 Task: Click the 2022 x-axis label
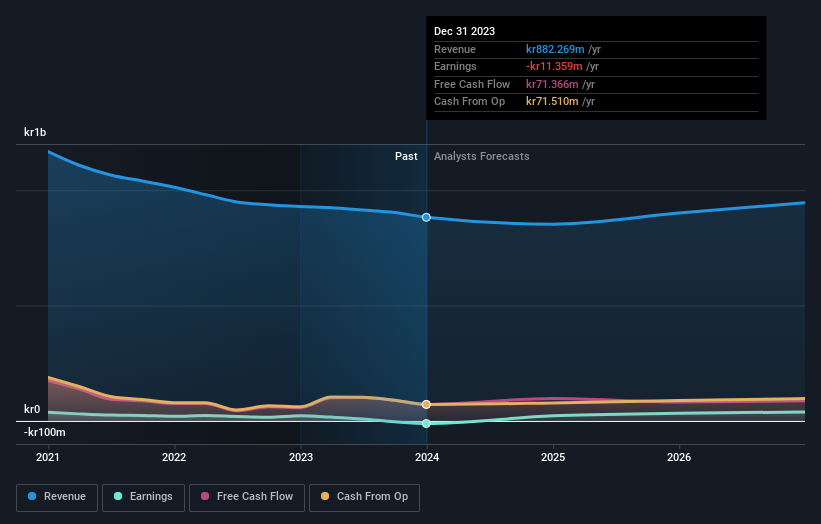coord(174,458)
